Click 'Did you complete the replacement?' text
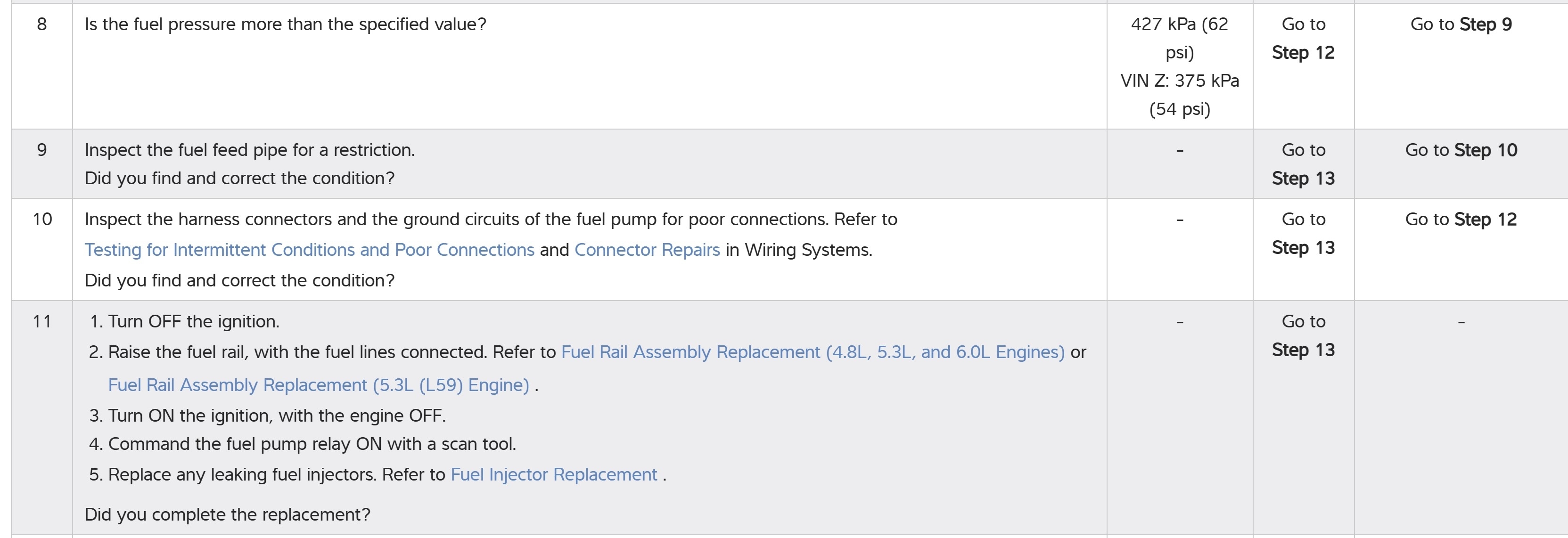This screenshot has height=538, width=1568. pos(227,515)
